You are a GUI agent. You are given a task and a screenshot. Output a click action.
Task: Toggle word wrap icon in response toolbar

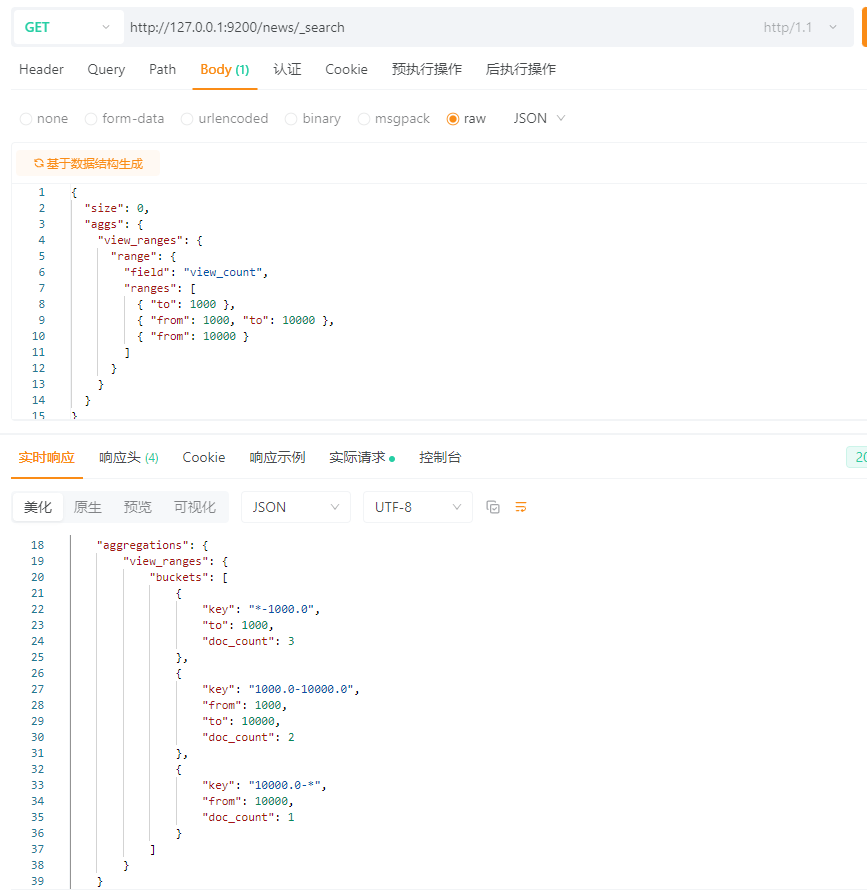(521, 507)
